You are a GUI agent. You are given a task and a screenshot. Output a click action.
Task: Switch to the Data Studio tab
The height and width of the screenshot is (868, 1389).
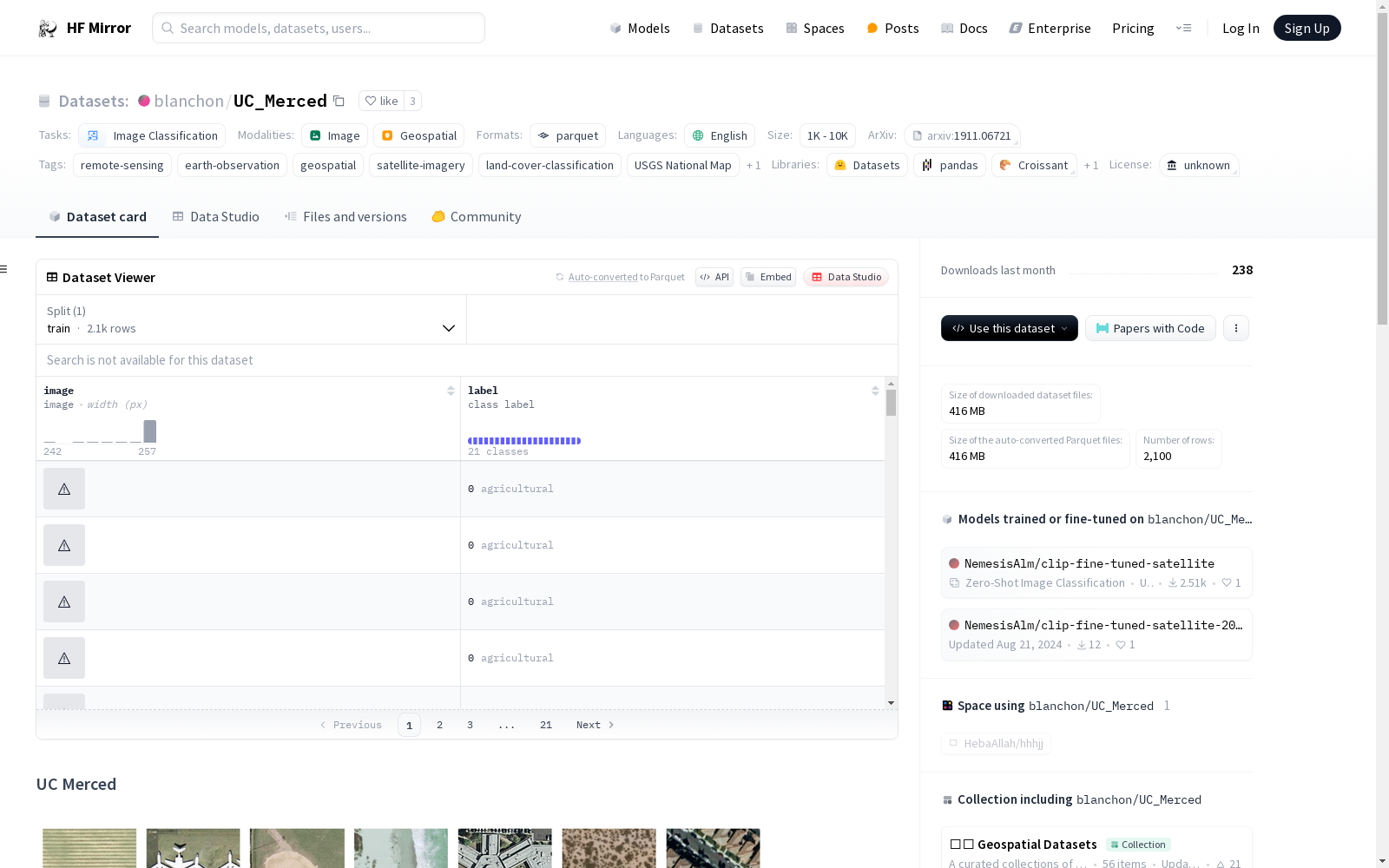coord(215,217)
